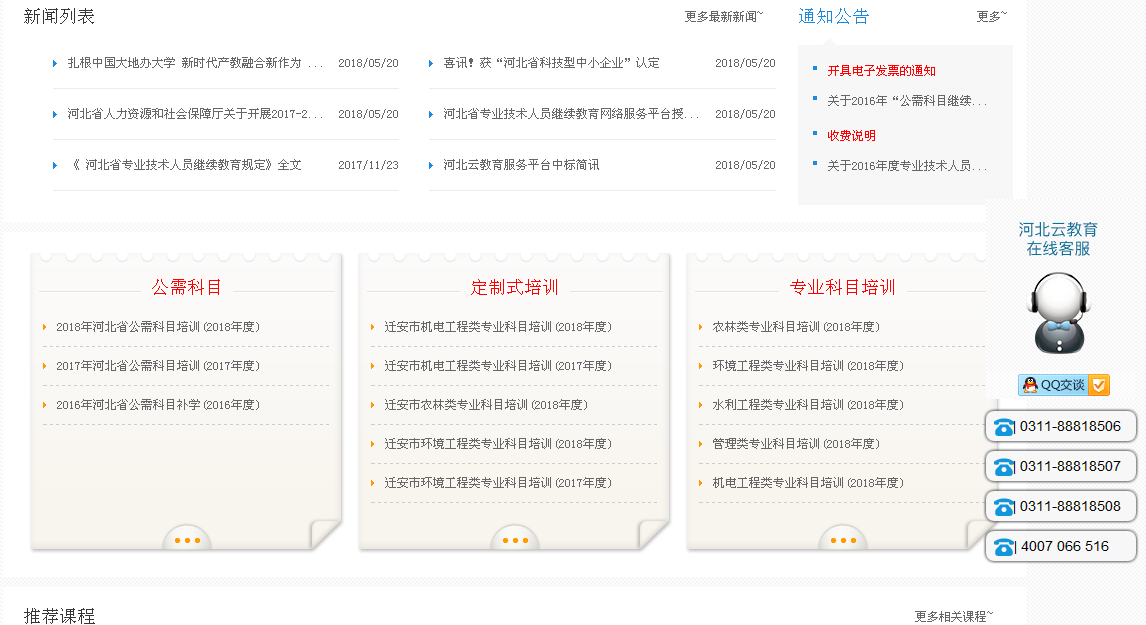Viewport: 1146px width, 625px height.
Task: Expand 更多 next to 通知公告
Action: pyautogui.click(x=991, y=16)
